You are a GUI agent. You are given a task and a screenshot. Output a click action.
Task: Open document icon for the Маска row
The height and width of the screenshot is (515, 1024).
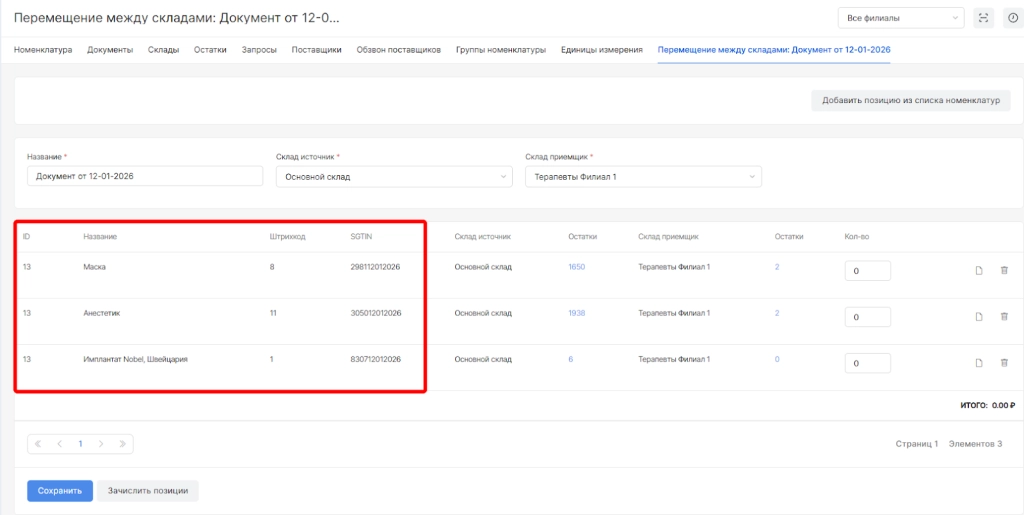pyautogui.click(x=979, y=270)
